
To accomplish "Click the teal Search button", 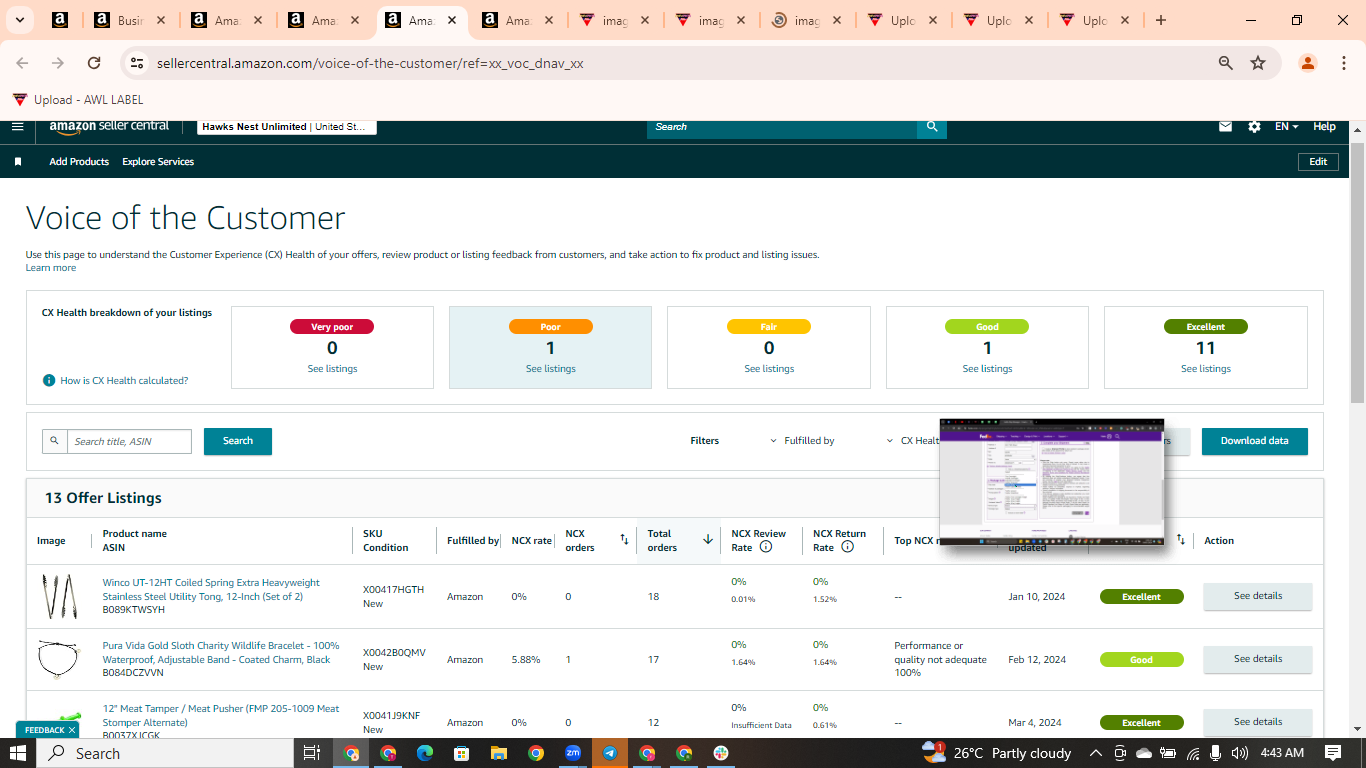I will [238, 441].
